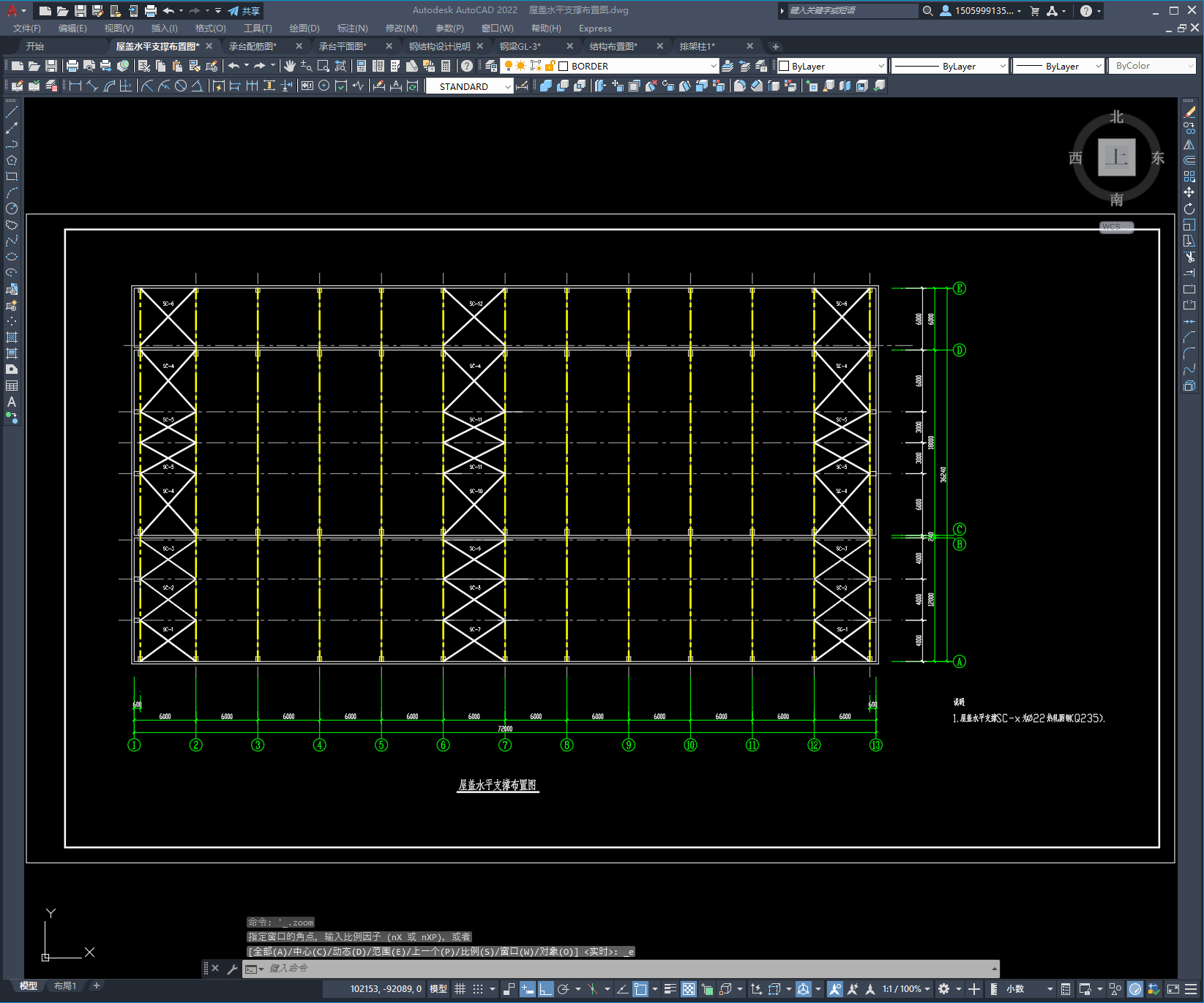Toggle snap mode dots button
The width and height of the screenshot is (1204, 1003).
[x=478, y=989]
